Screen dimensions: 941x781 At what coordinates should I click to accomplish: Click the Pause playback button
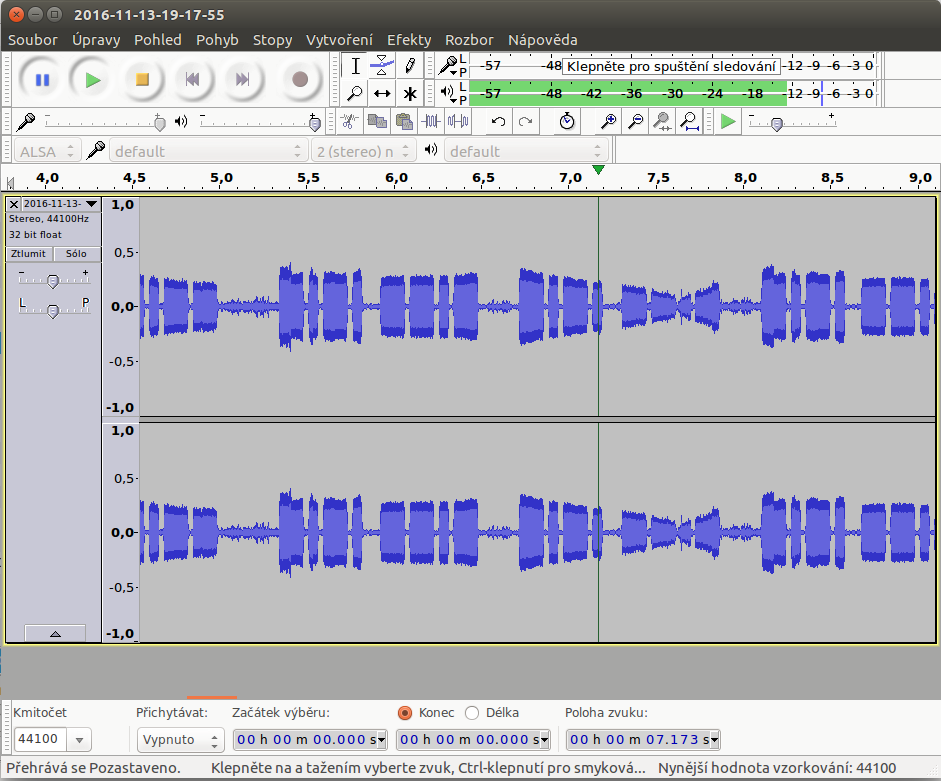tap(42, 80)
